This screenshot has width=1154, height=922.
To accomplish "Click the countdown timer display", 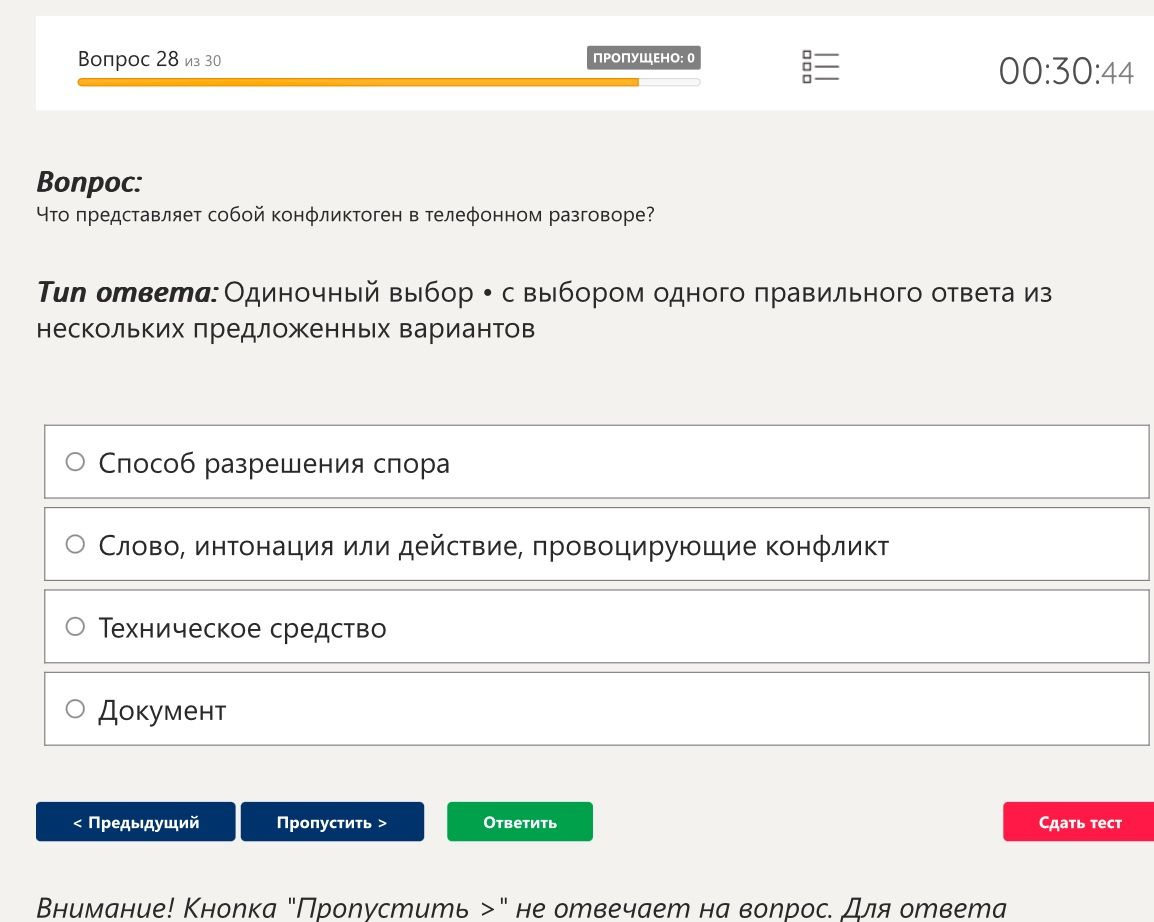I will pyautogui.click(x=1066, y=72).
